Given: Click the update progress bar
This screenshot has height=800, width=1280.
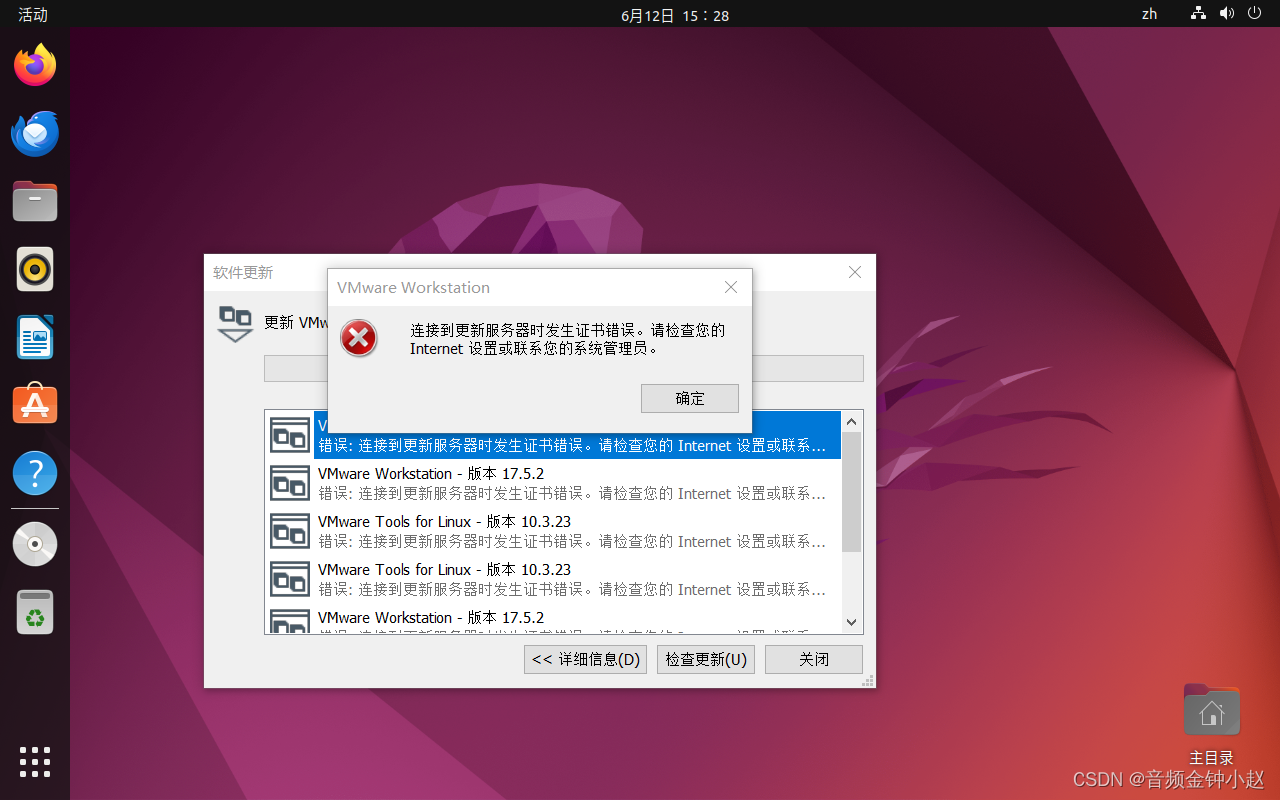Looking at the screenshot, I should 563,368.
